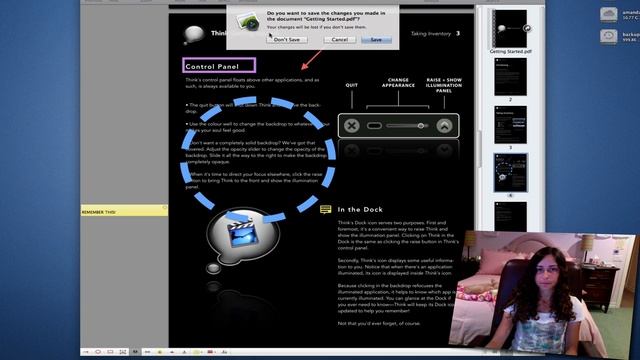Viewport: 640px width, 360px height.
Task: Open the font annotation tool
Action: pyautogui.click(x=224, y=352)
